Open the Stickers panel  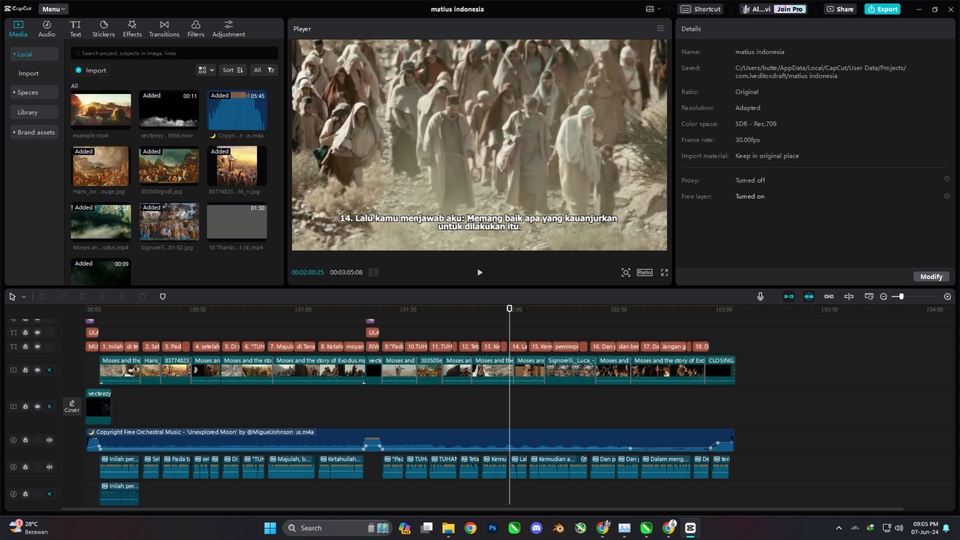click(x=103, y=29)
